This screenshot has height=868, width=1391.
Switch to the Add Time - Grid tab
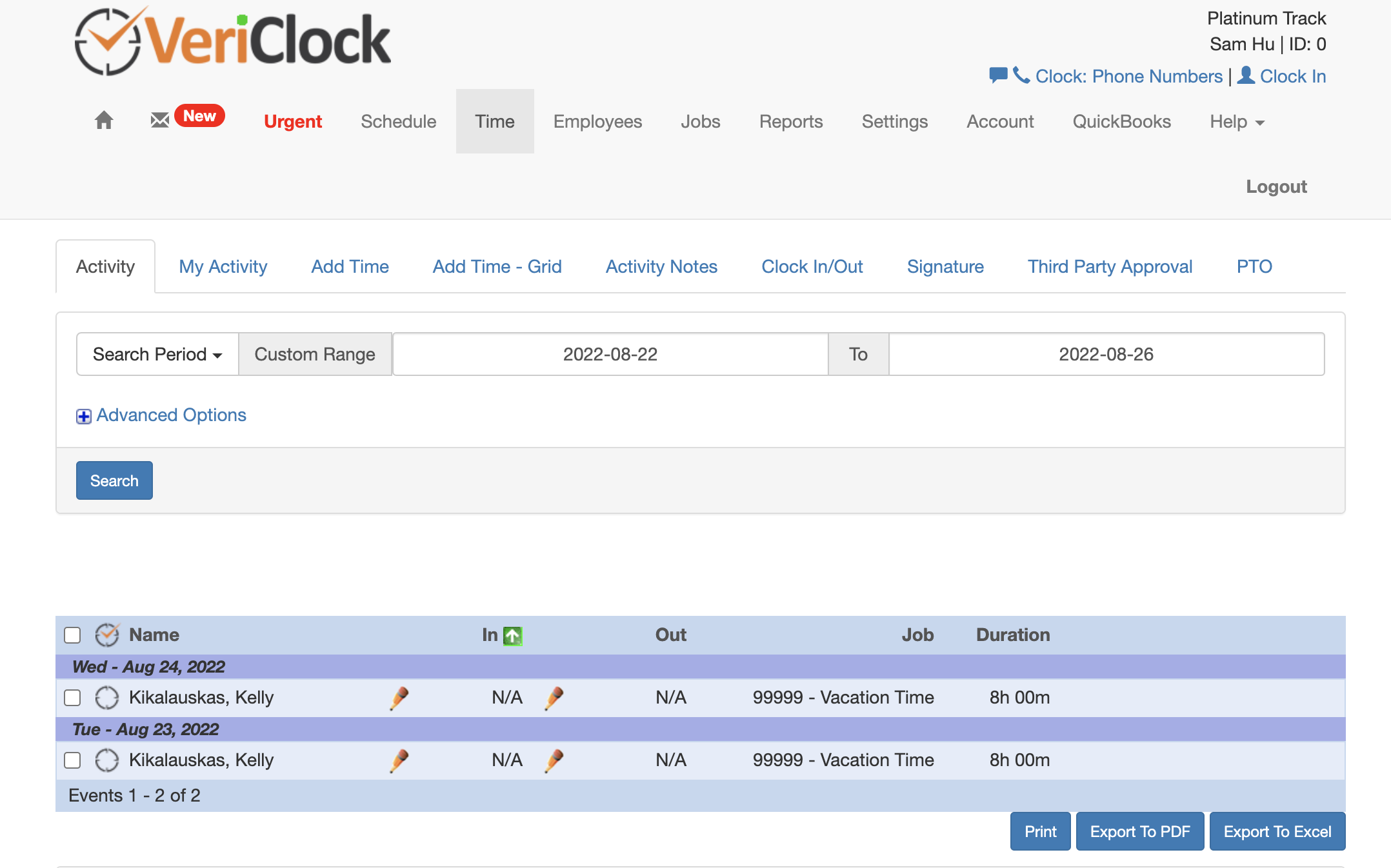[x=497, y=266]
